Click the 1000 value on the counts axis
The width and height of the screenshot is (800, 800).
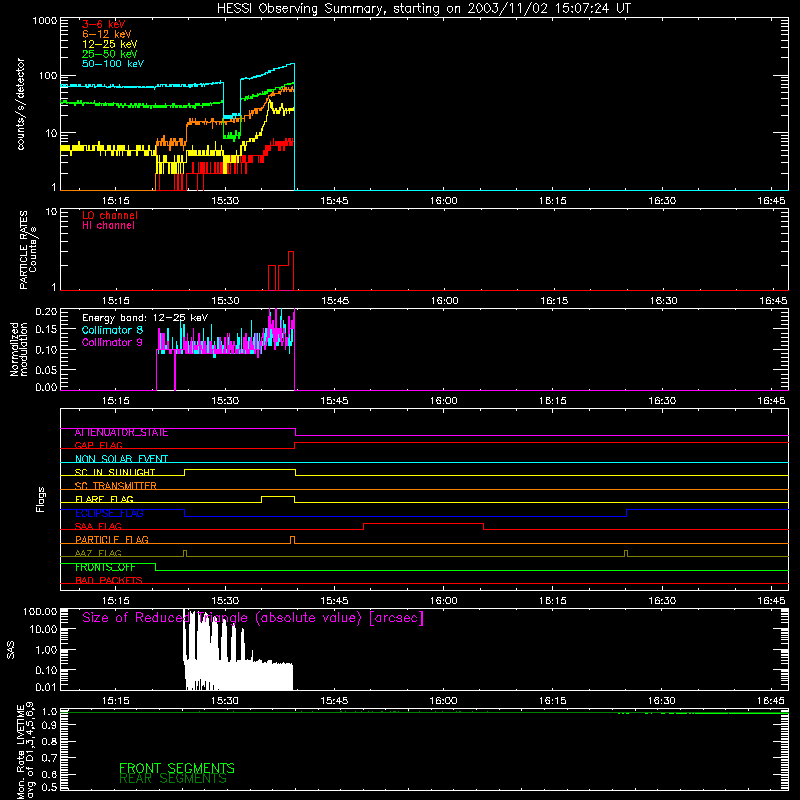point(45,21)
